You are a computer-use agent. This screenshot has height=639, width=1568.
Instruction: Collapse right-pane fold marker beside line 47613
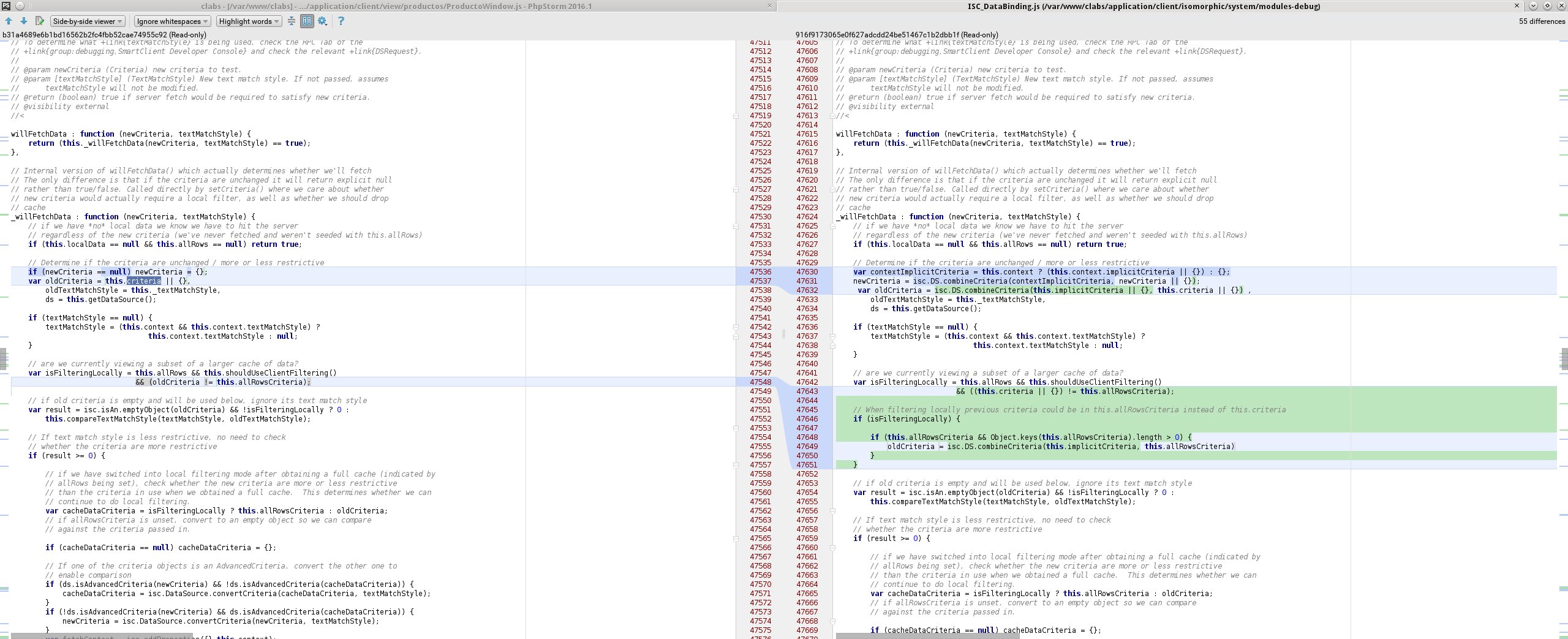click(x=834, y=116)
